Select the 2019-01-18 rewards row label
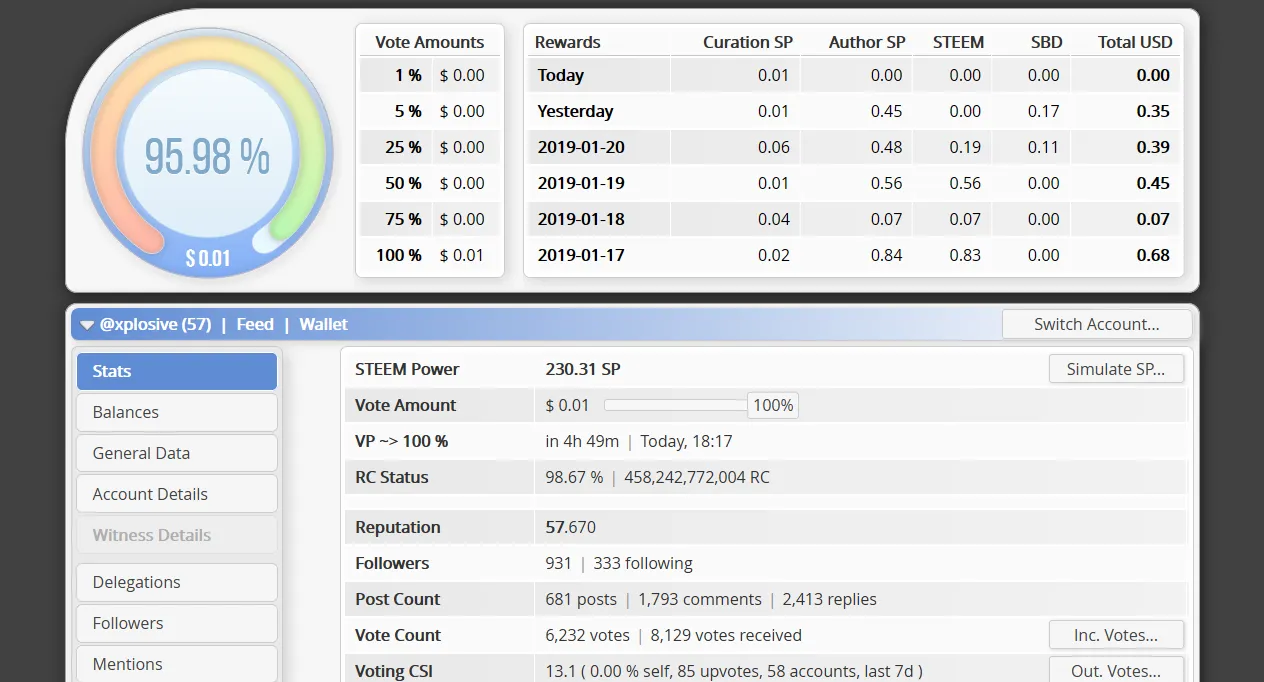Screen dimensions: 1264x682 coord(581,219)
